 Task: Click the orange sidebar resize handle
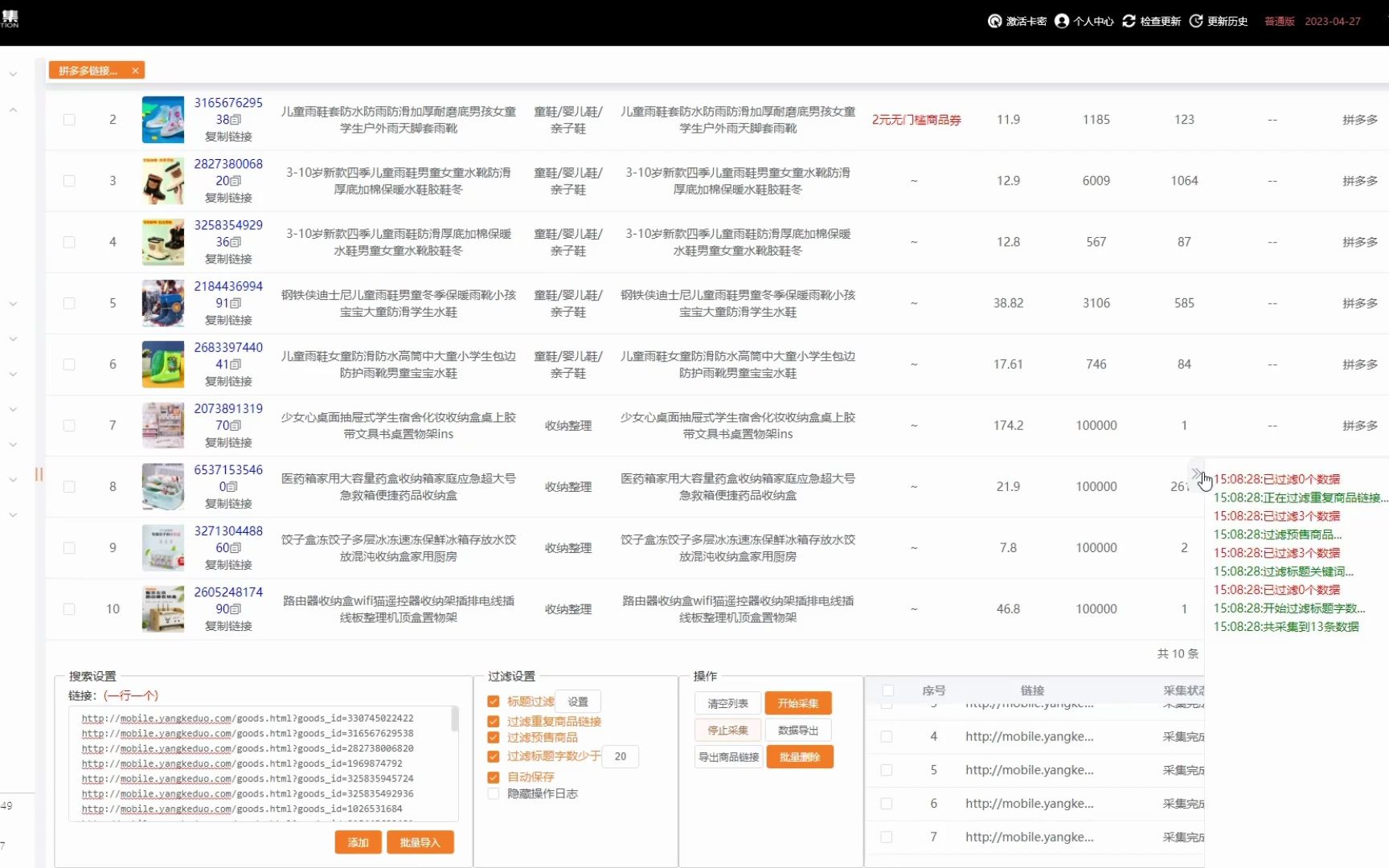point(39,474)
